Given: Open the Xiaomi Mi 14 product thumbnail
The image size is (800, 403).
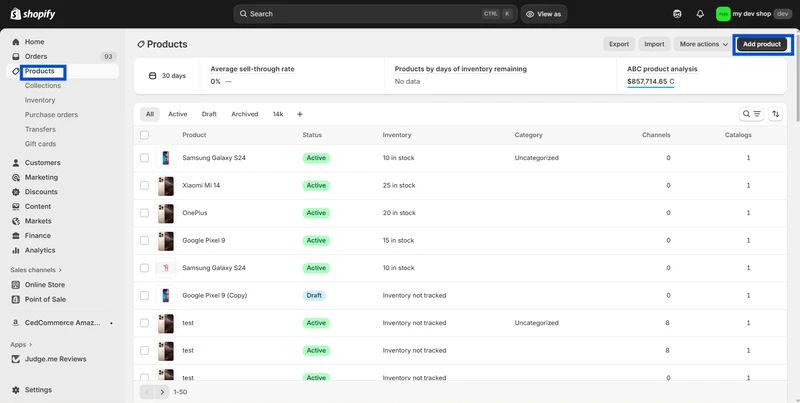Looking at the screenshot, I should pos(166,186).
